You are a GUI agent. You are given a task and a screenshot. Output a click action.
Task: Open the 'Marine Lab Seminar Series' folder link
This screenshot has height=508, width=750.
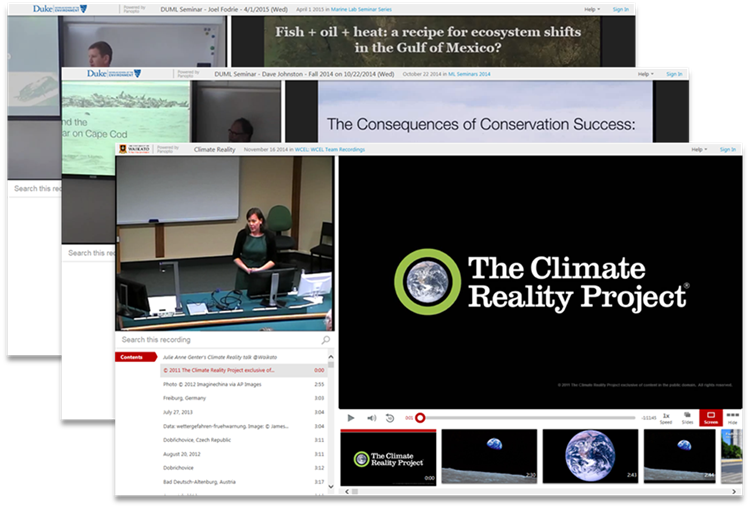(x=362, y=9)
